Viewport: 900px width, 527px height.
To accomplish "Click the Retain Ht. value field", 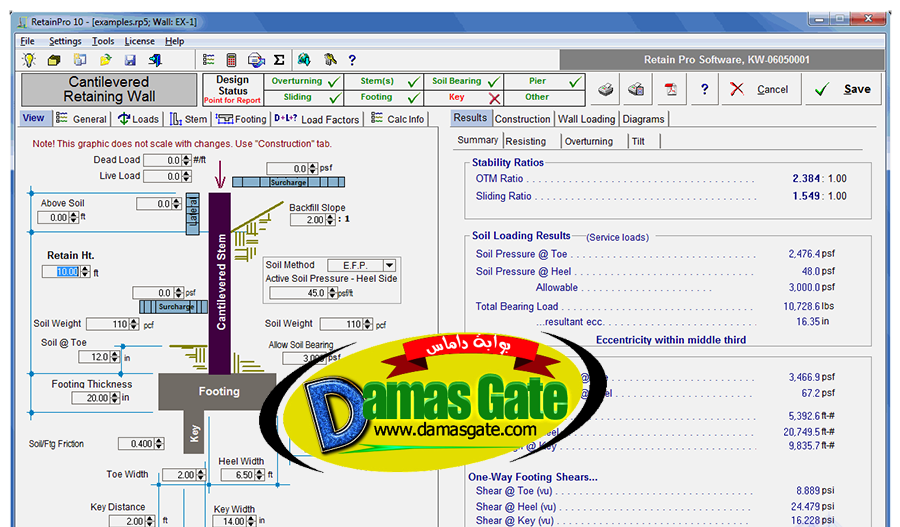I will [61, 272].
